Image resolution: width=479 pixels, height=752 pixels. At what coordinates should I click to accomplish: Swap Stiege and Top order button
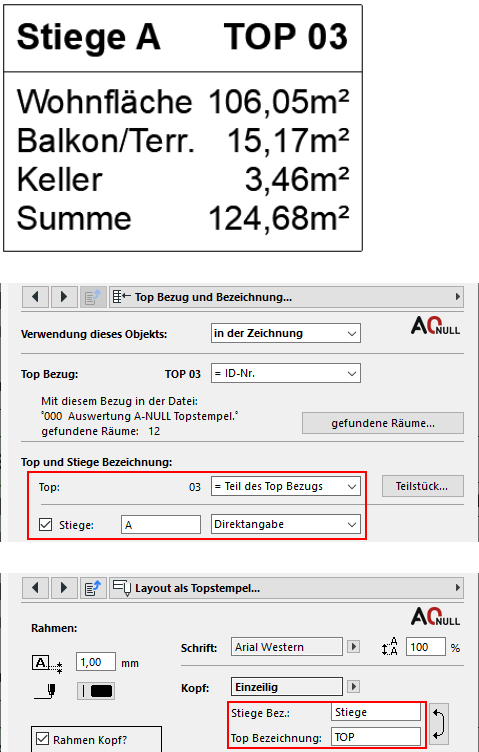click(x=439, y=724)
